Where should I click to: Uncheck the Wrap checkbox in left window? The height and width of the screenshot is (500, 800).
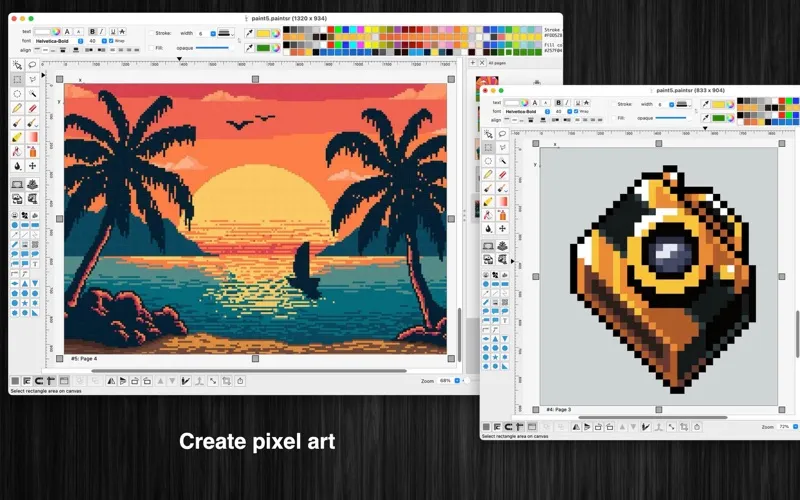click(111, 41)
